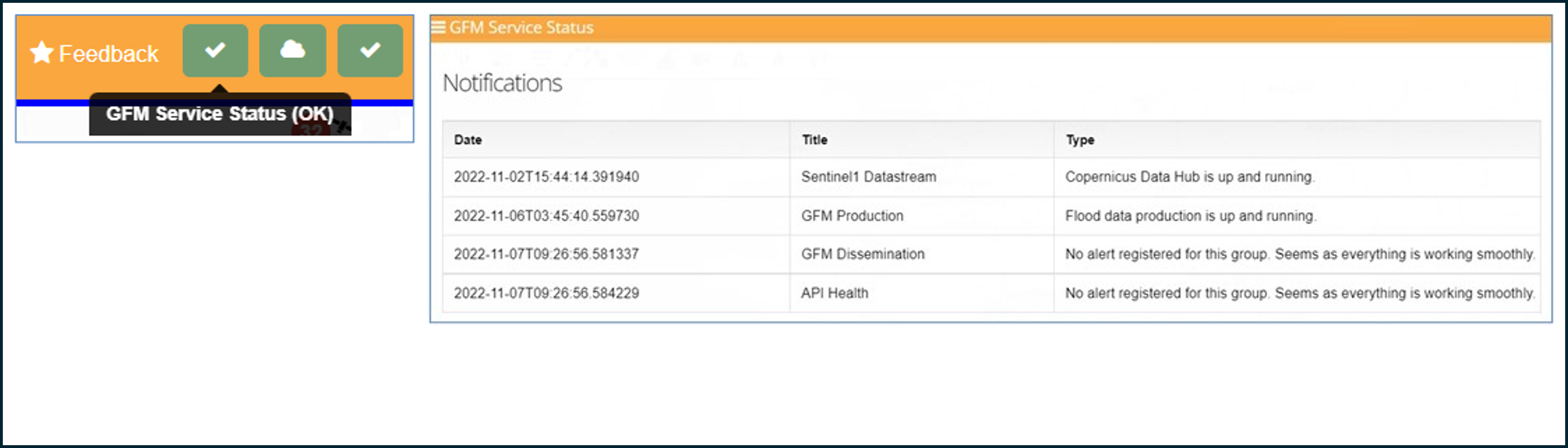Click the Type column header
This screenshot has height=448, width=1568.
click(x=1080, y=140)
